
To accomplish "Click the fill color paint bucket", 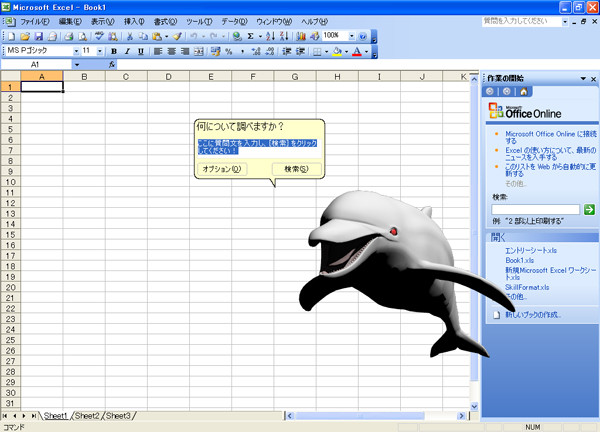I will point(337,51).
